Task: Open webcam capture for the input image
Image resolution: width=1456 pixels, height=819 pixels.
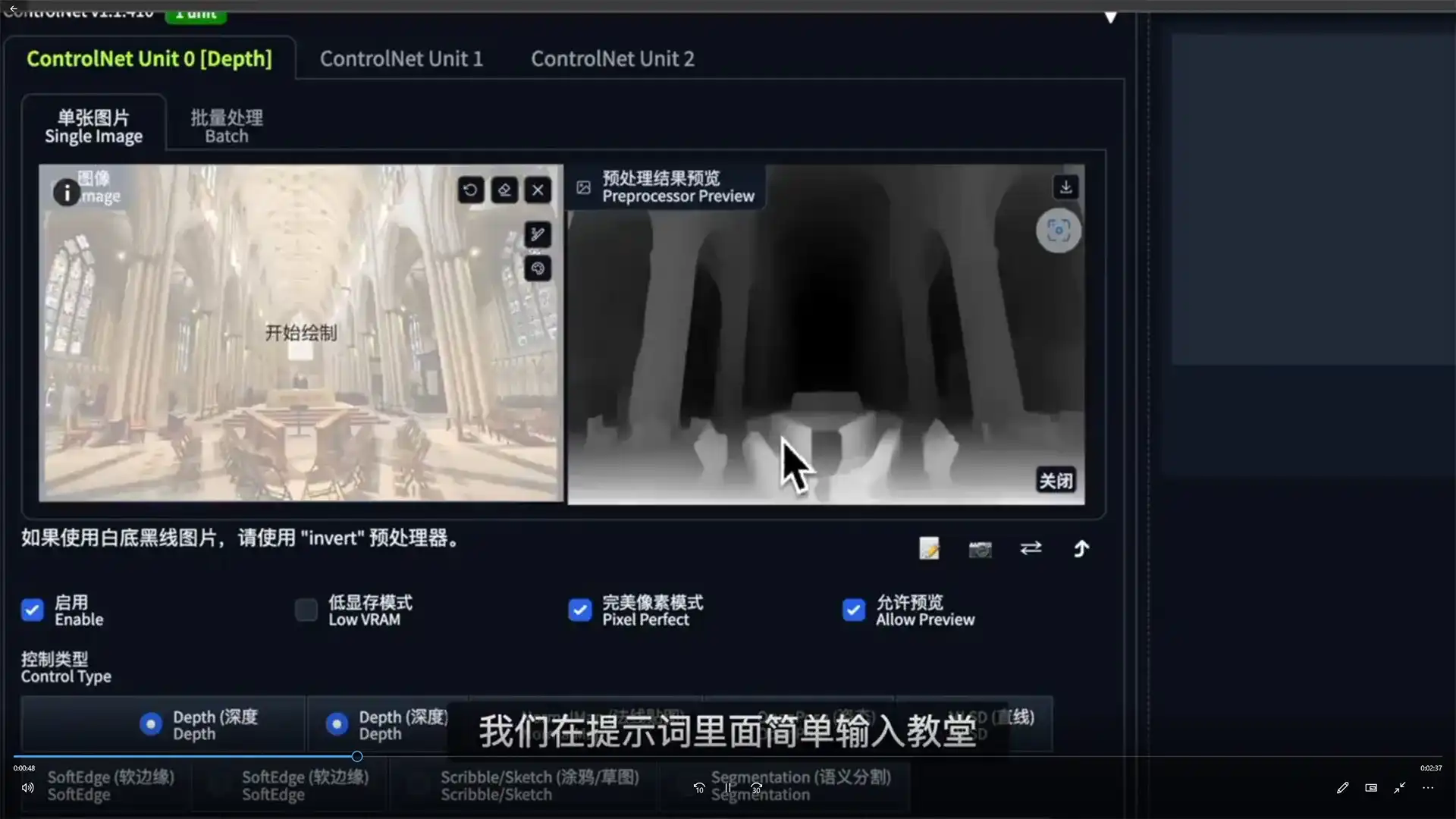Action: tap(979, 548)
